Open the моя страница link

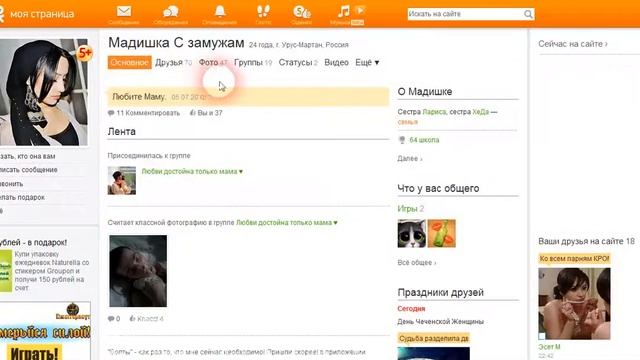point(42,14)
